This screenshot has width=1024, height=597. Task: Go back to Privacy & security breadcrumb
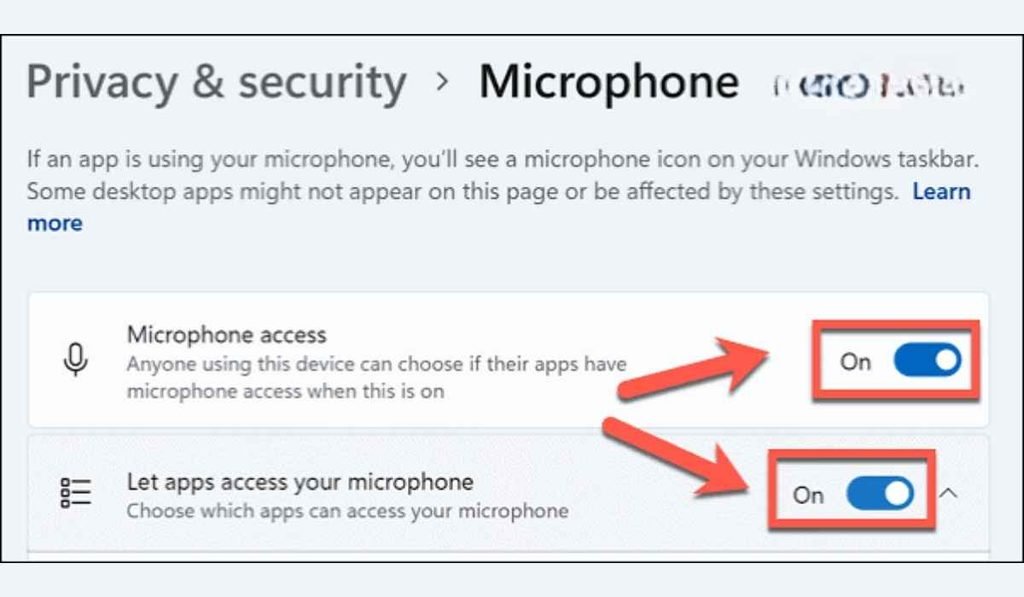[216, 82]
